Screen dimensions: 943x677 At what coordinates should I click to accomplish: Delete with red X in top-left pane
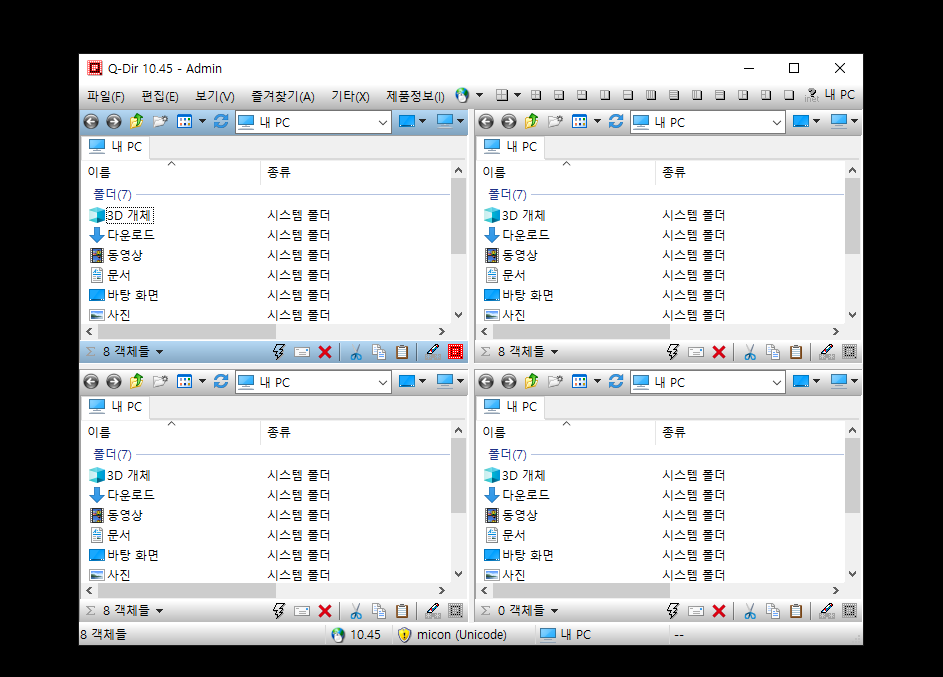pyautogui.click(x=325, y=352)
